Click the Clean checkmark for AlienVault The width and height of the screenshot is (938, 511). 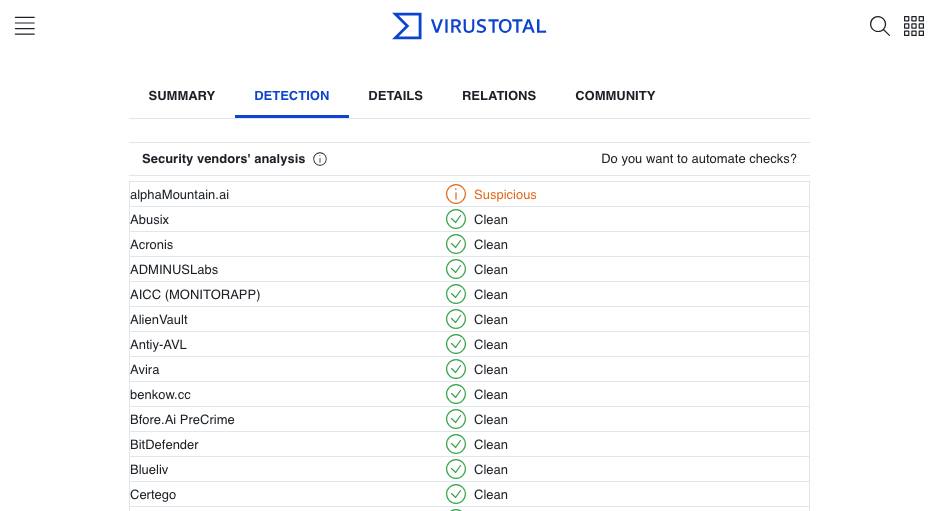pos(456,320)
